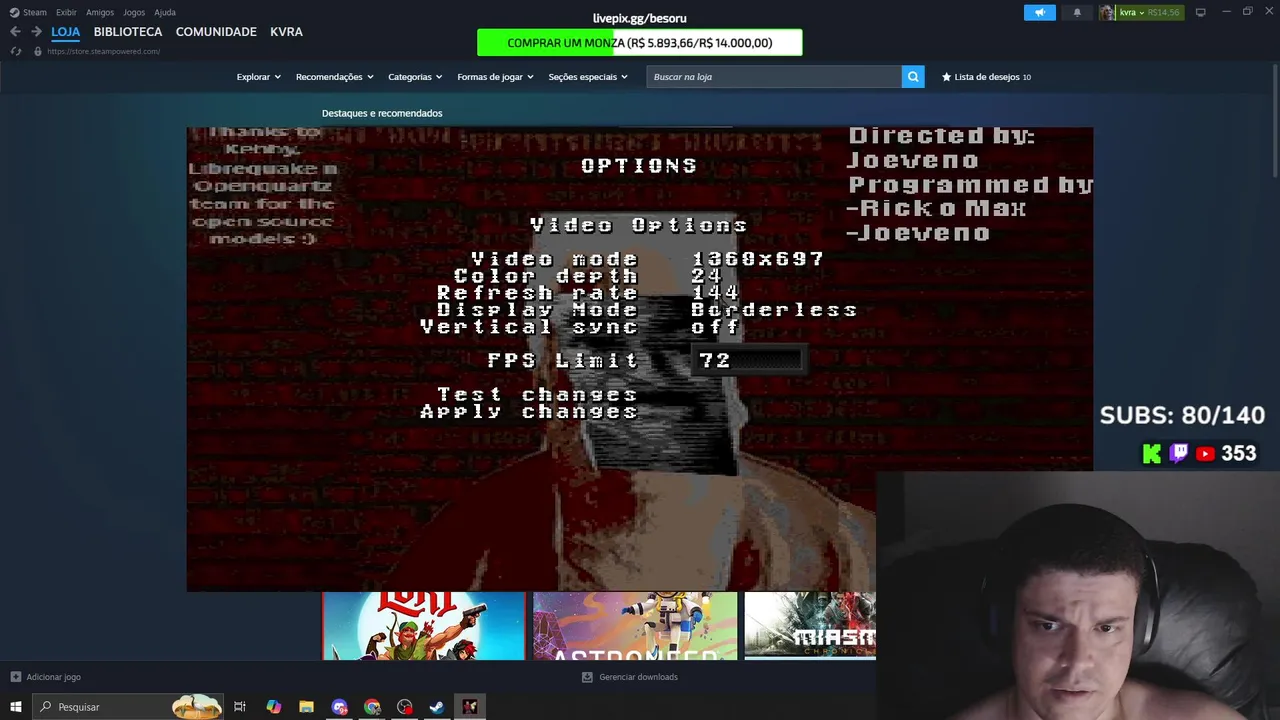Open Windows Start menu

pos(16,707)
